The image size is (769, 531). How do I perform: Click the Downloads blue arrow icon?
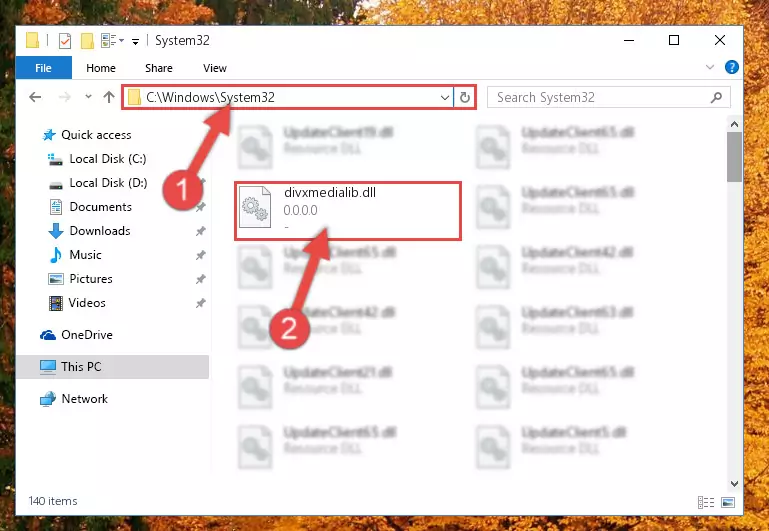pos(55,231)
